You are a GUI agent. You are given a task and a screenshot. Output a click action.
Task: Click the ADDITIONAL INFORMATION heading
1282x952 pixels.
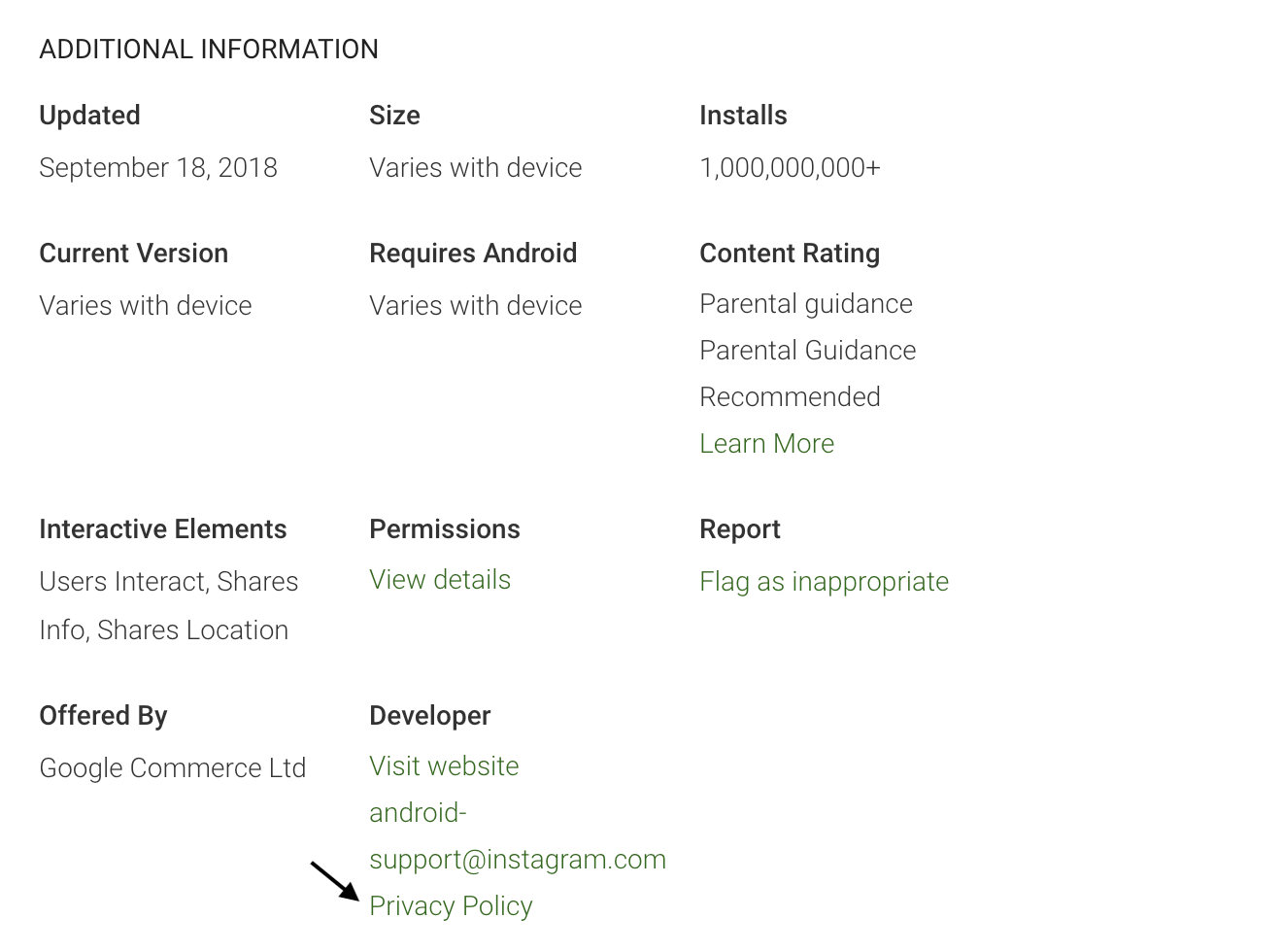pos(209,49)
